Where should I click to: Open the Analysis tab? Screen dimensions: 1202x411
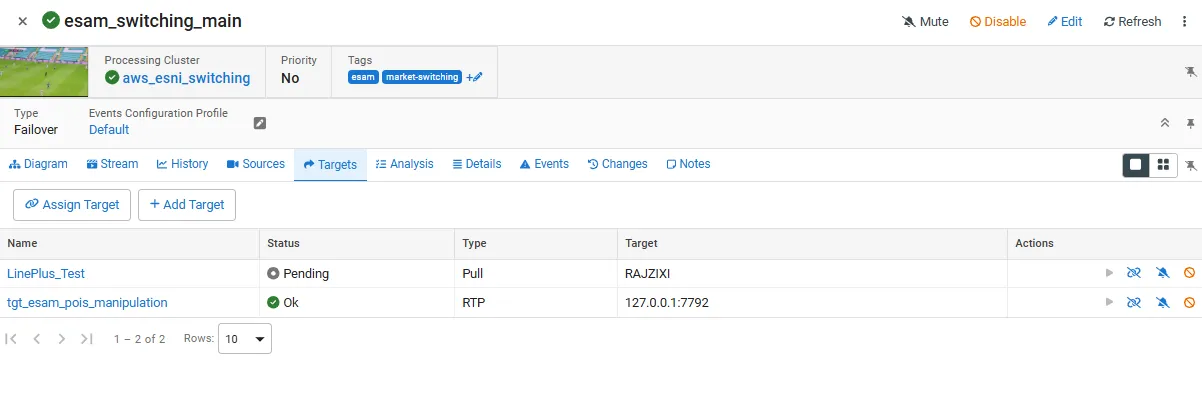(405, 164)
